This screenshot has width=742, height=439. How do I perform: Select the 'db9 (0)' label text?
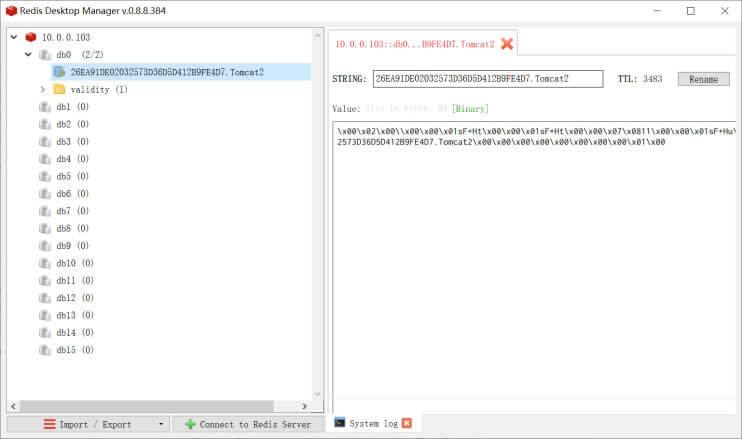[72, 246]
